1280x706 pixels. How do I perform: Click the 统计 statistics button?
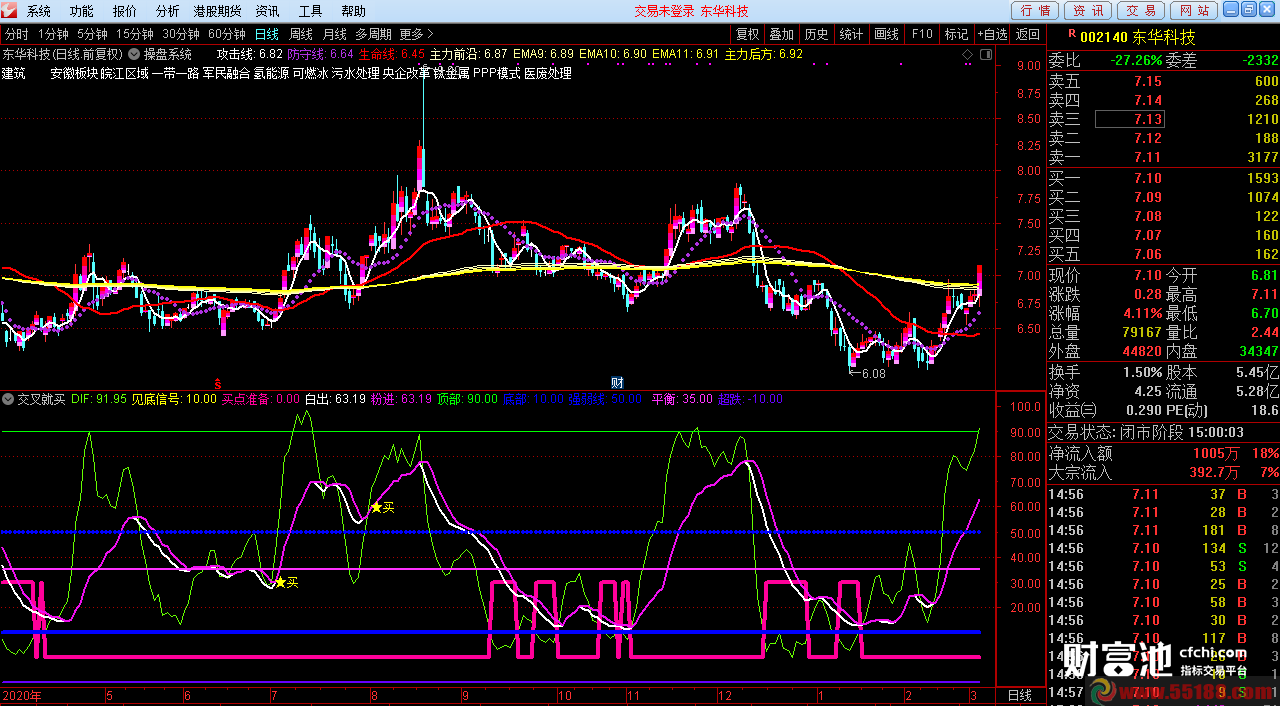pos(851,34)
